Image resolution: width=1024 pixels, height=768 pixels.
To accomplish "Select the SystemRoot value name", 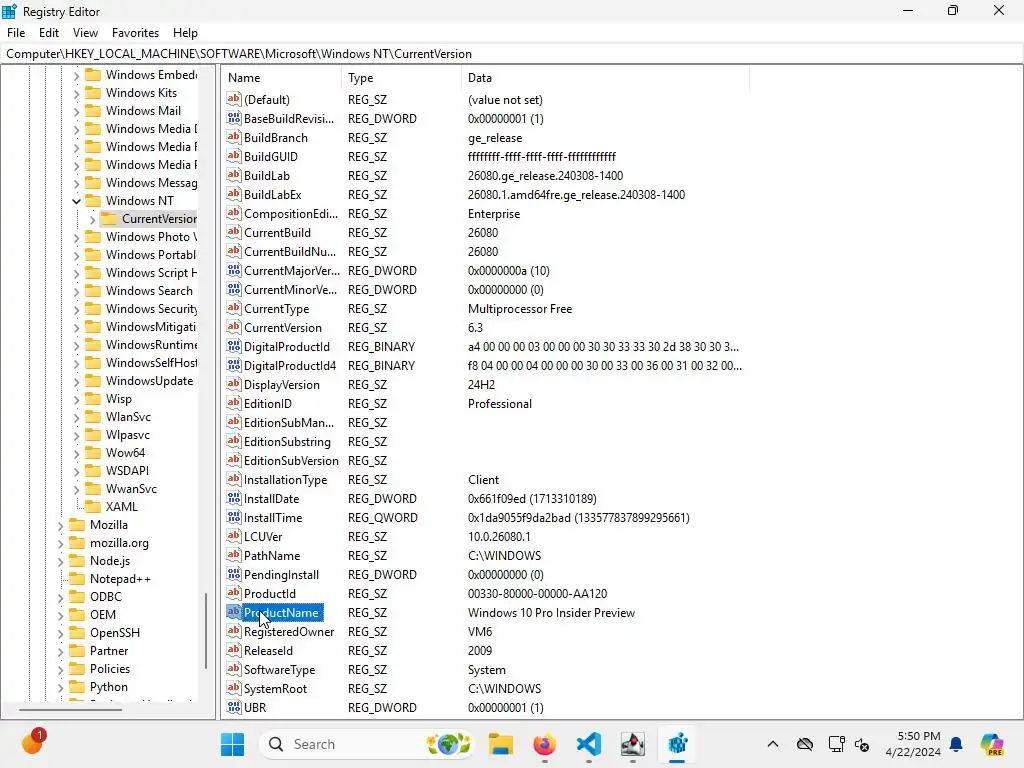I will pyautogui.click(x=275, y=688).
